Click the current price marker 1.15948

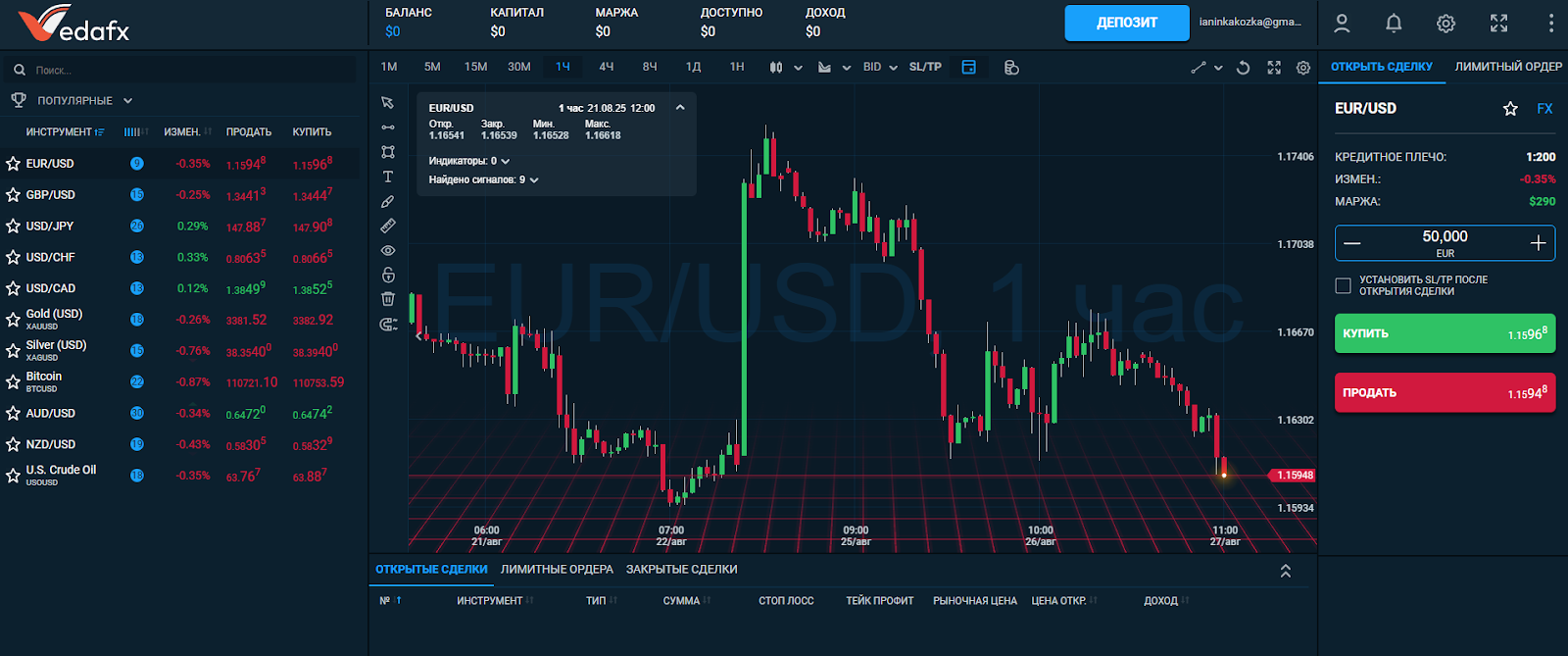click(1293, 476)
